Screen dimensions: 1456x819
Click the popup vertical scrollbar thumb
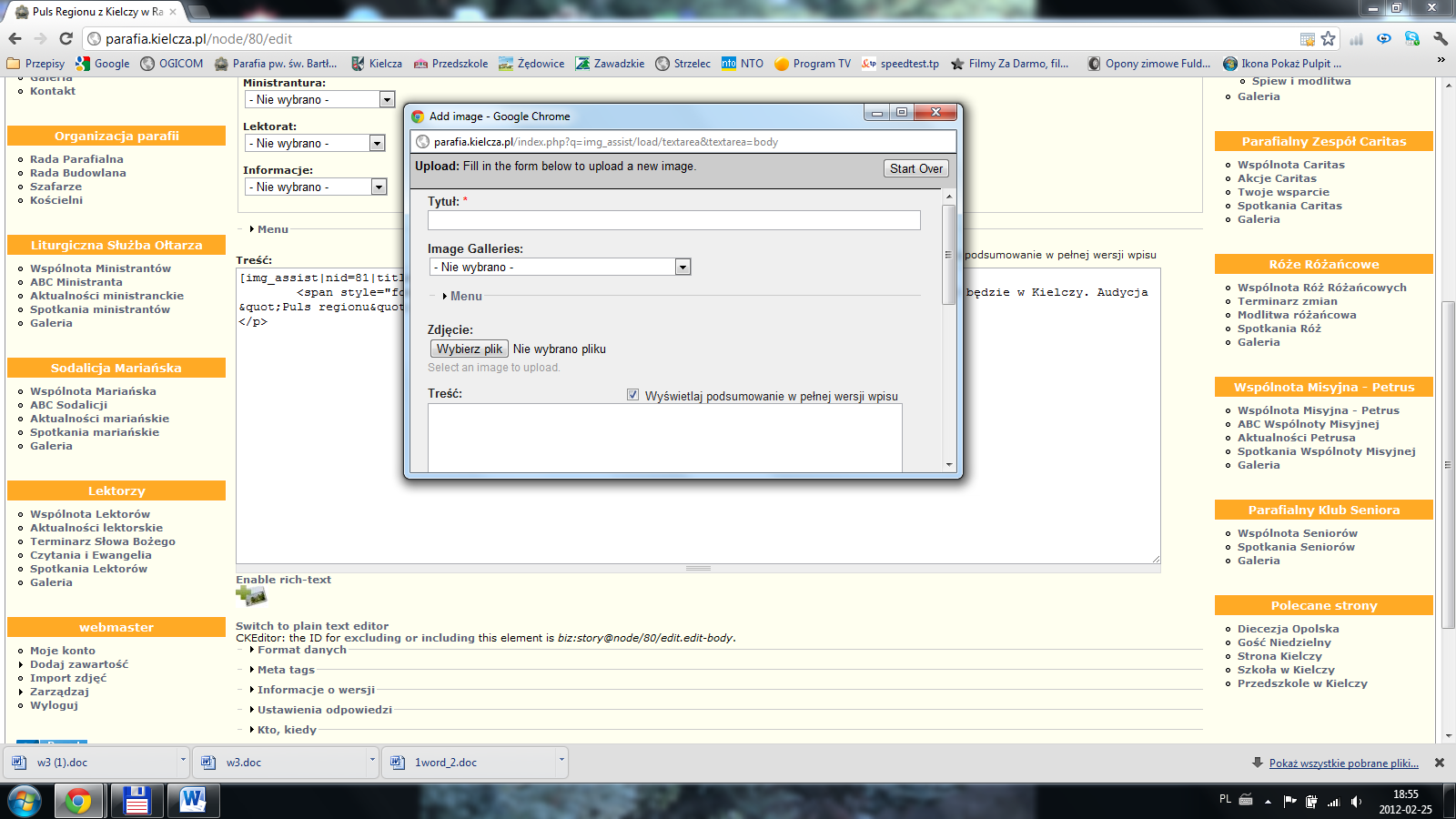coord(948,254)
